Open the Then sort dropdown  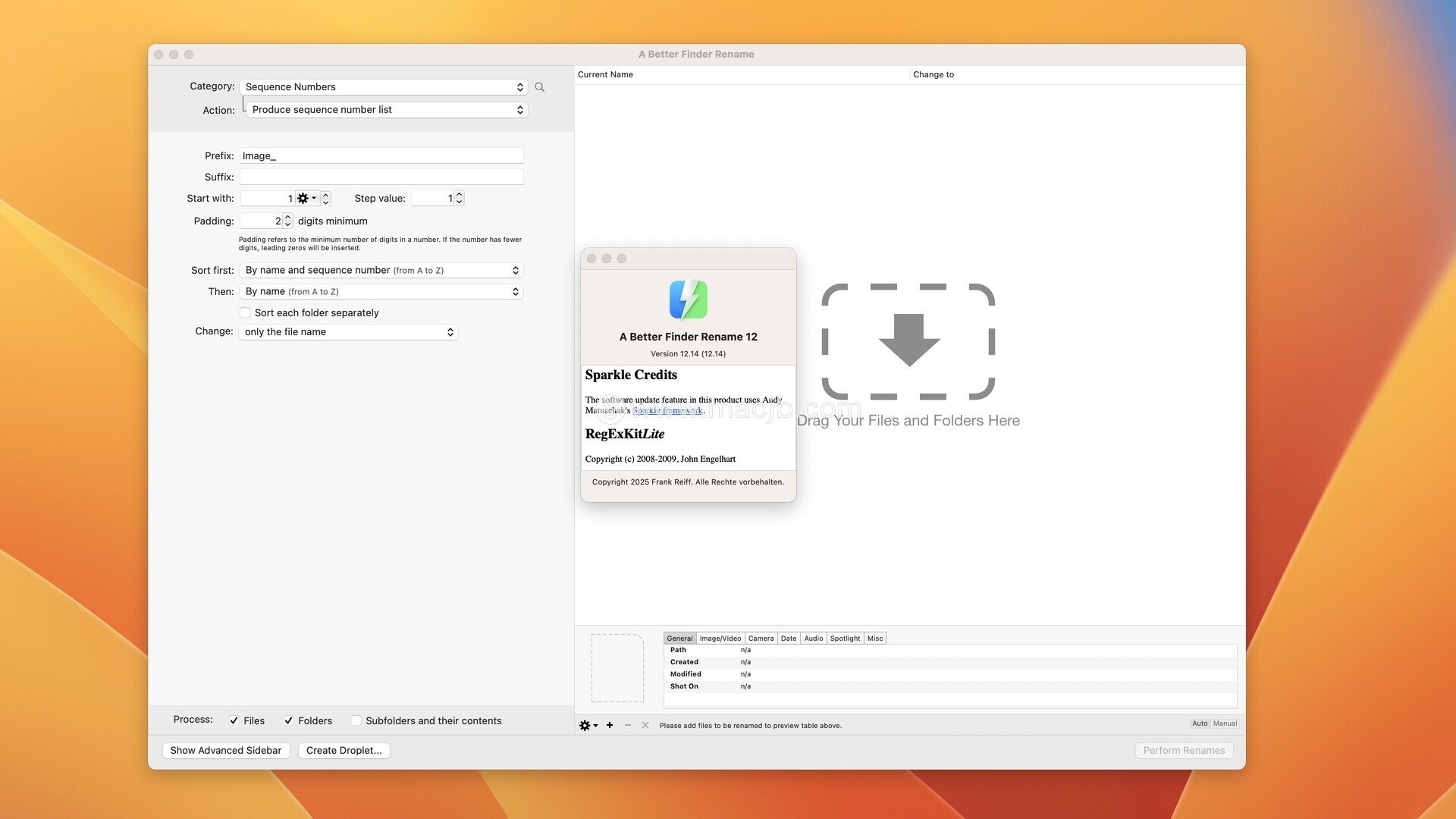[x=381, y=292]
